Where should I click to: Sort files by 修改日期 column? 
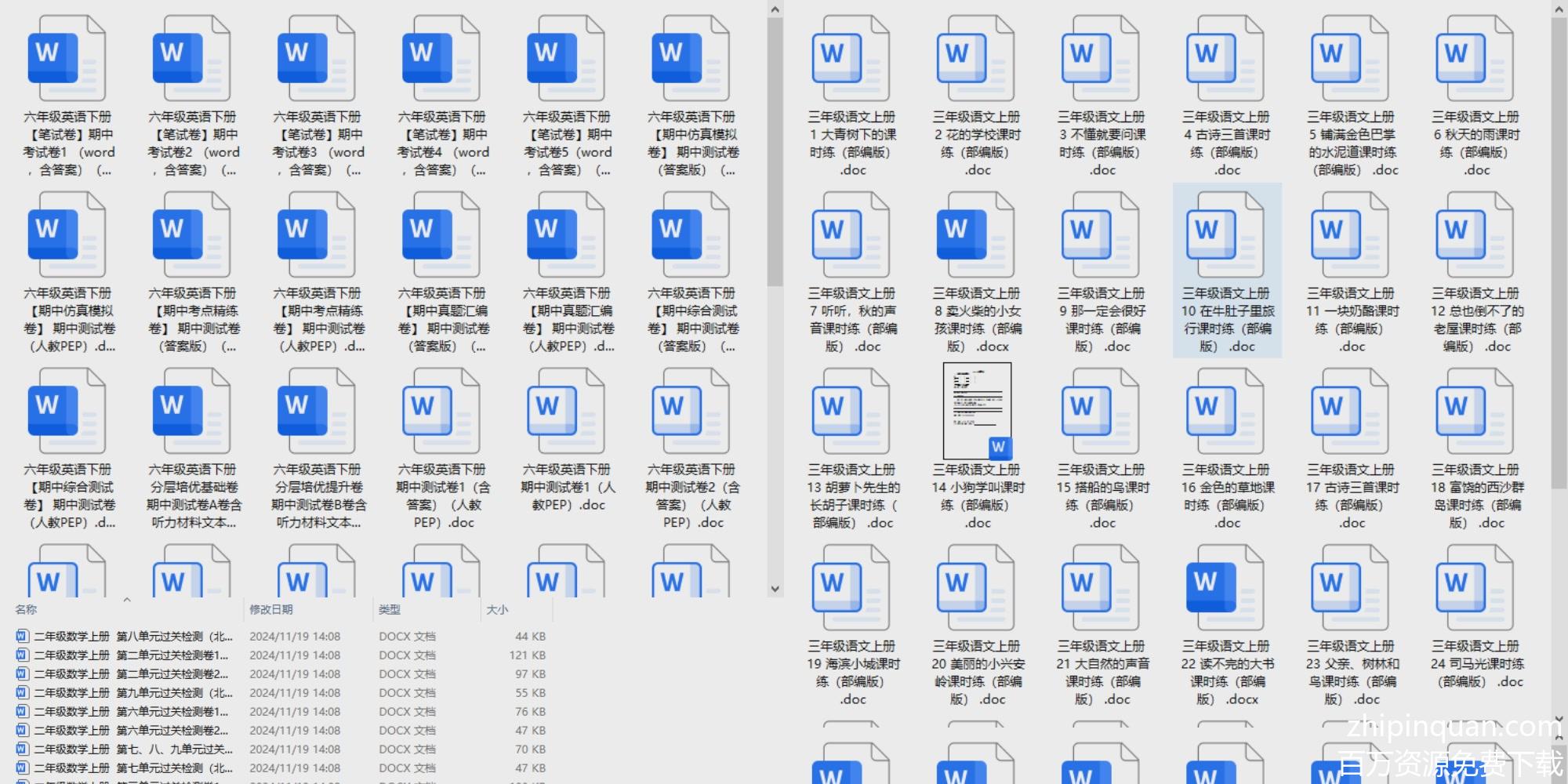coord(271,610)
